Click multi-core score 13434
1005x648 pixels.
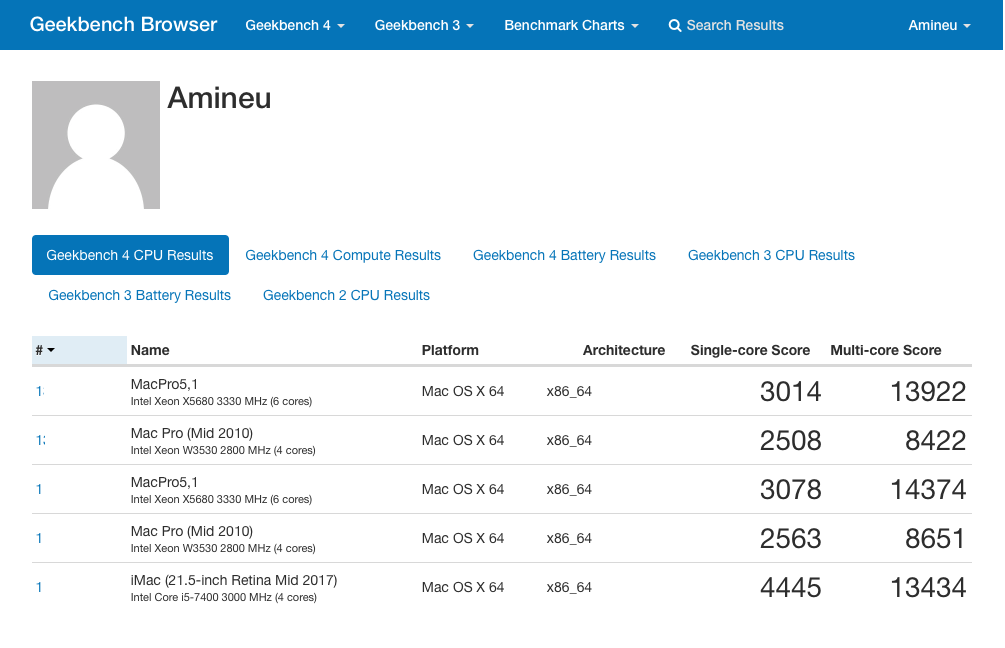(x=928, y=588)
